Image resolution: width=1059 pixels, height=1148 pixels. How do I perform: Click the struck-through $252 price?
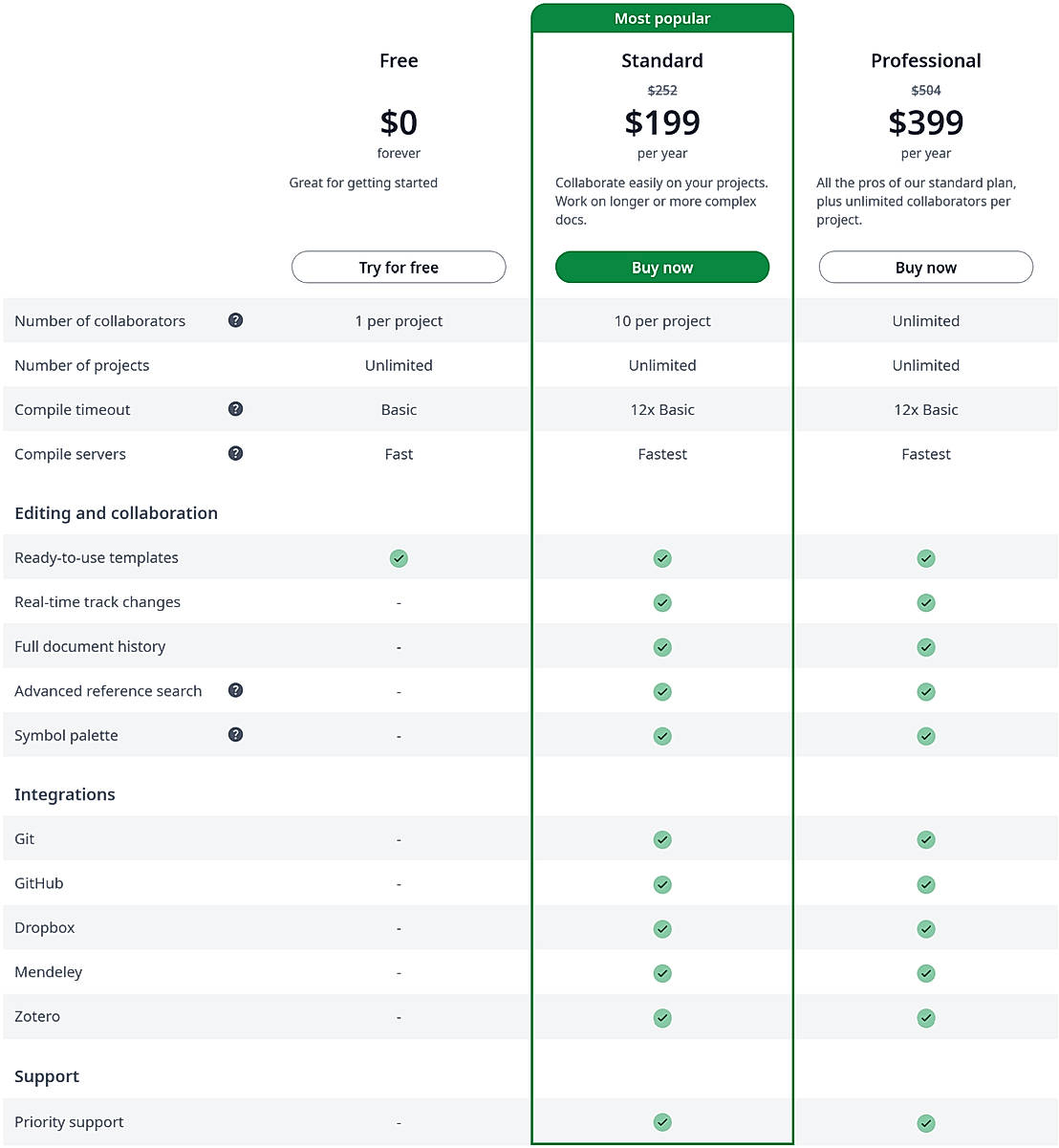tap(662, 90)
